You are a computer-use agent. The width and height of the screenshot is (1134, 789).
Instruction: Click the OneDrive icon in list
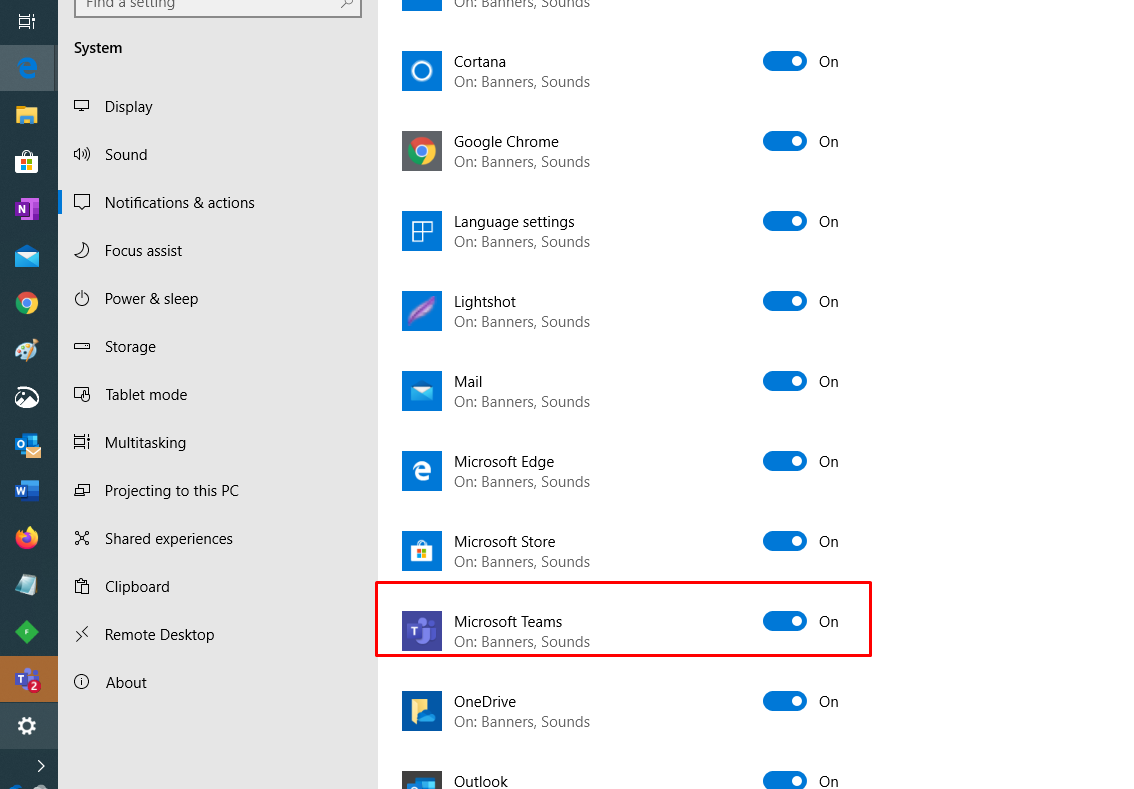(422, 711)
